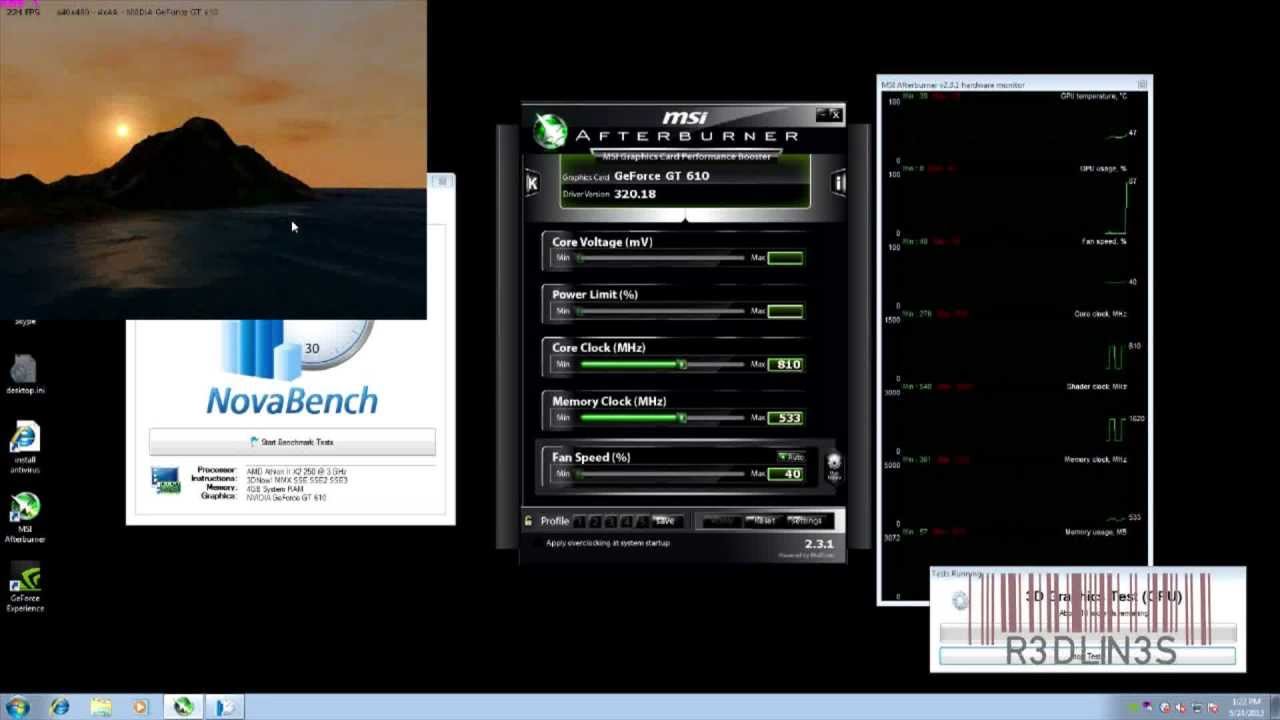The height and width of the screenshot is (720, 1280).
Task: Click the Afterburner version '2.3.1' text
Action: click(x=818, y=544)
